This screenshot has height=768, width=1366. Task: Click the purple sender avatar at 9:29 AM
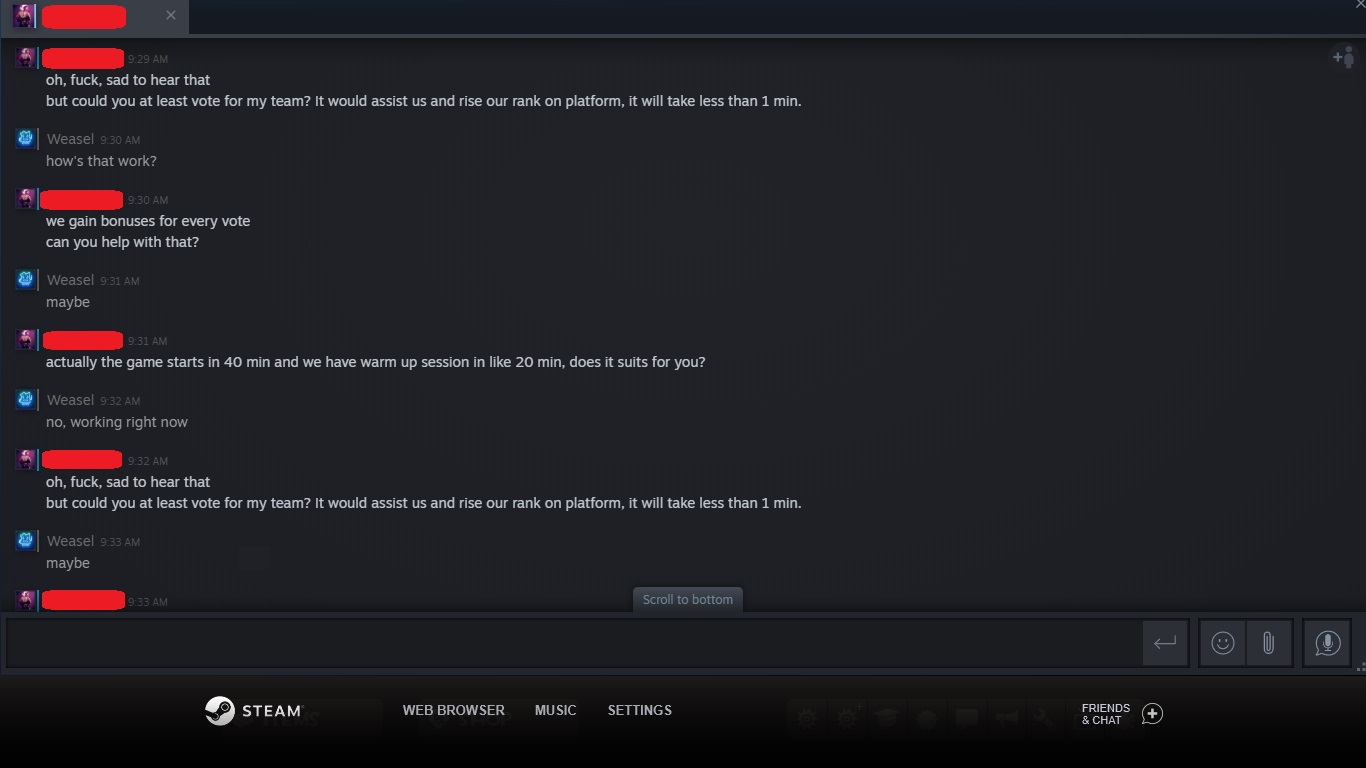26,58
